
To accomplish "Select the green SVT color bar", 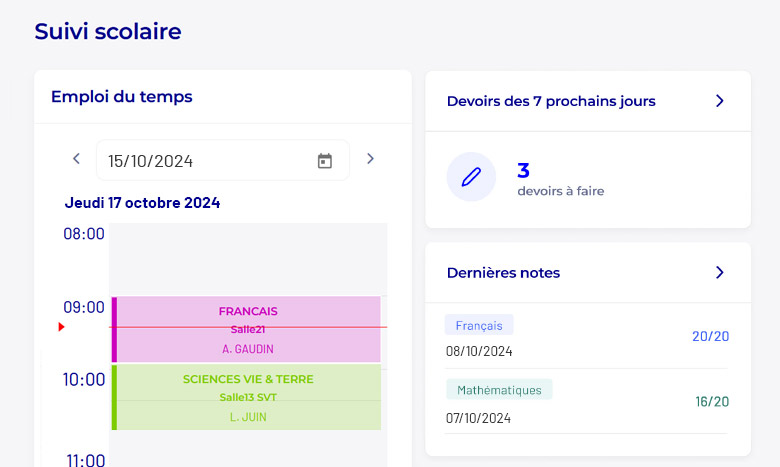I will tap(114, 397).
